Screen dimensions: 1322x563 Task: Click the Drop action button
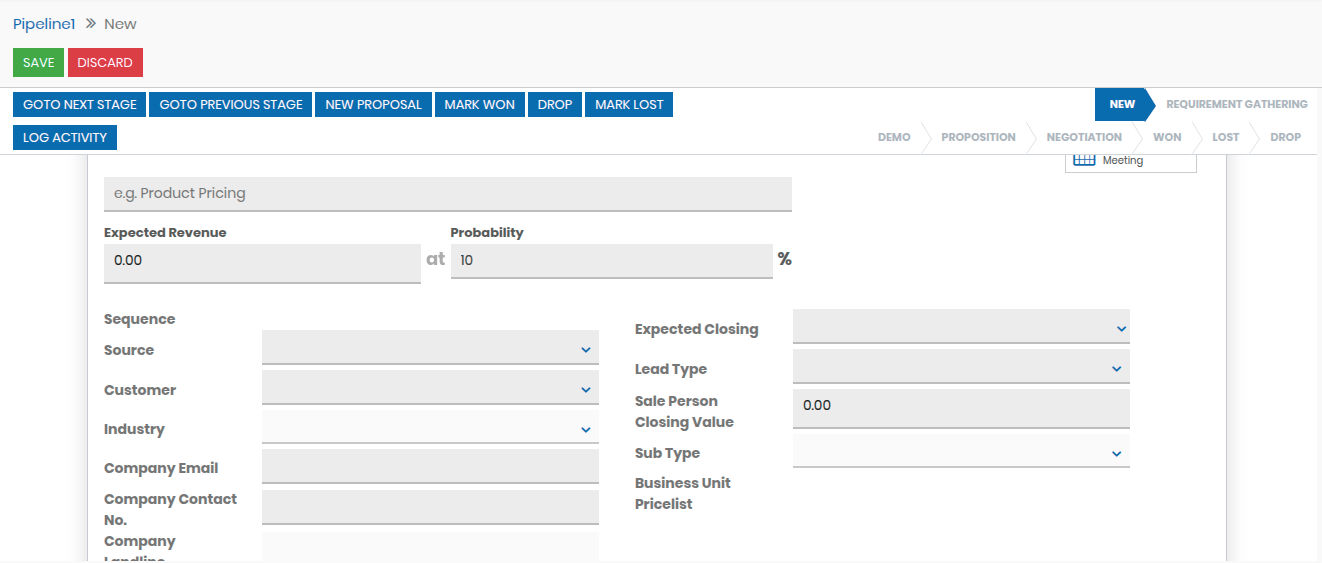[x=555, y=104]
